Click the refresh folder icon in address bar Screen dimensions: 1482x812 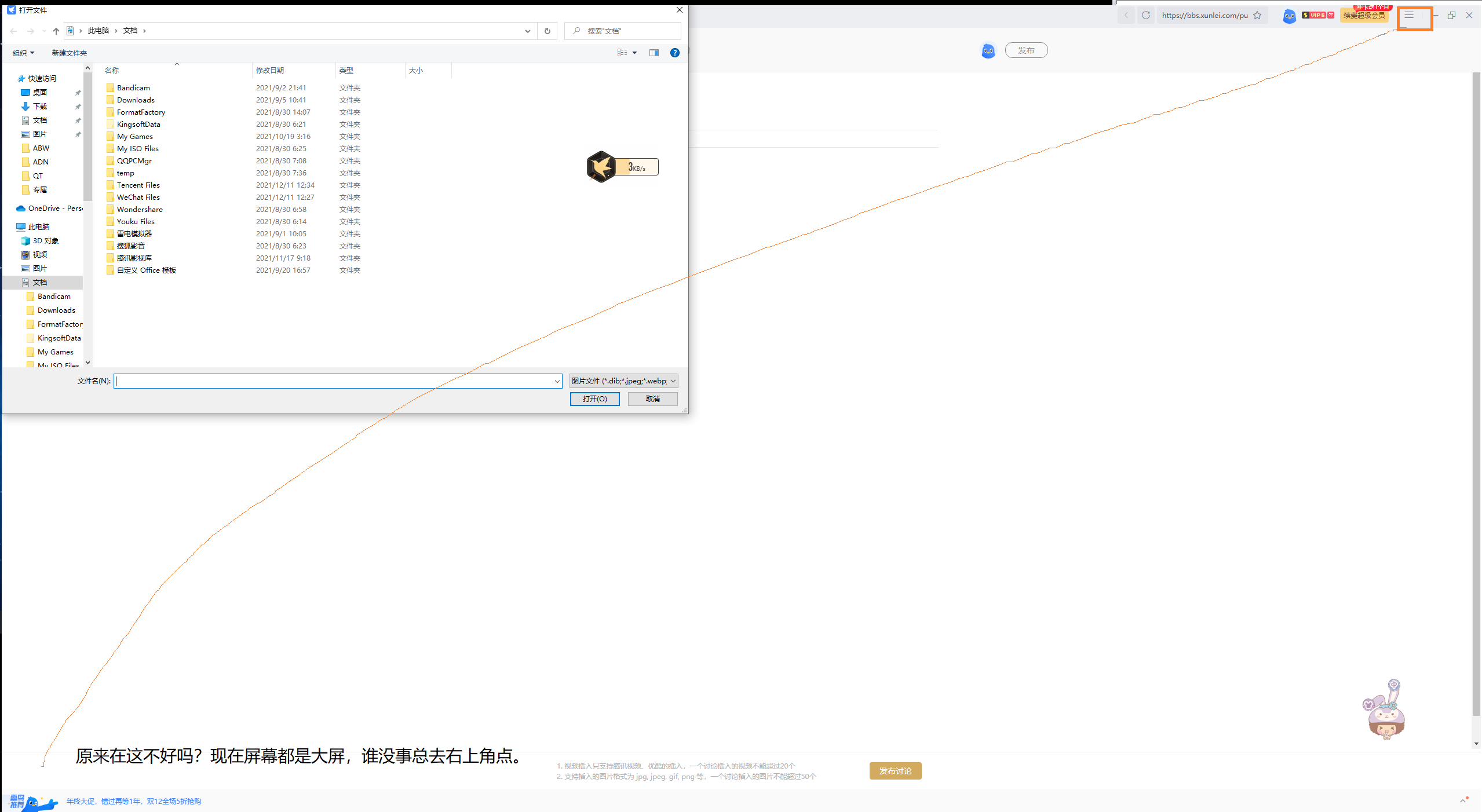[x=547, y=31]
